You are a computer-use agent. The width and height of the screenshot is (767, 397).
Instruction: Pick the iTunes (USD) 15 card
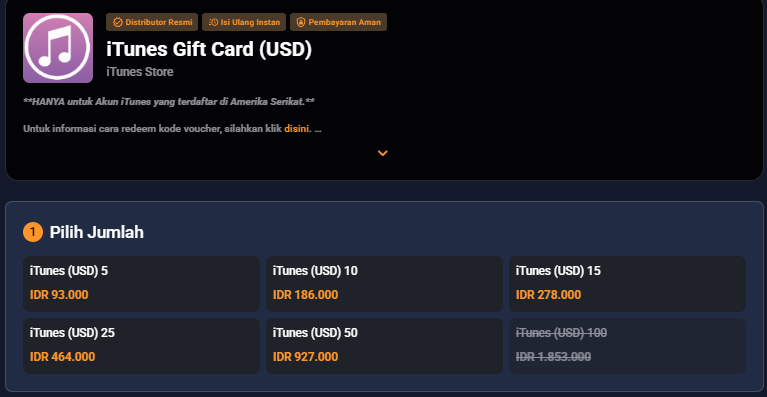[x=628, y=284]
